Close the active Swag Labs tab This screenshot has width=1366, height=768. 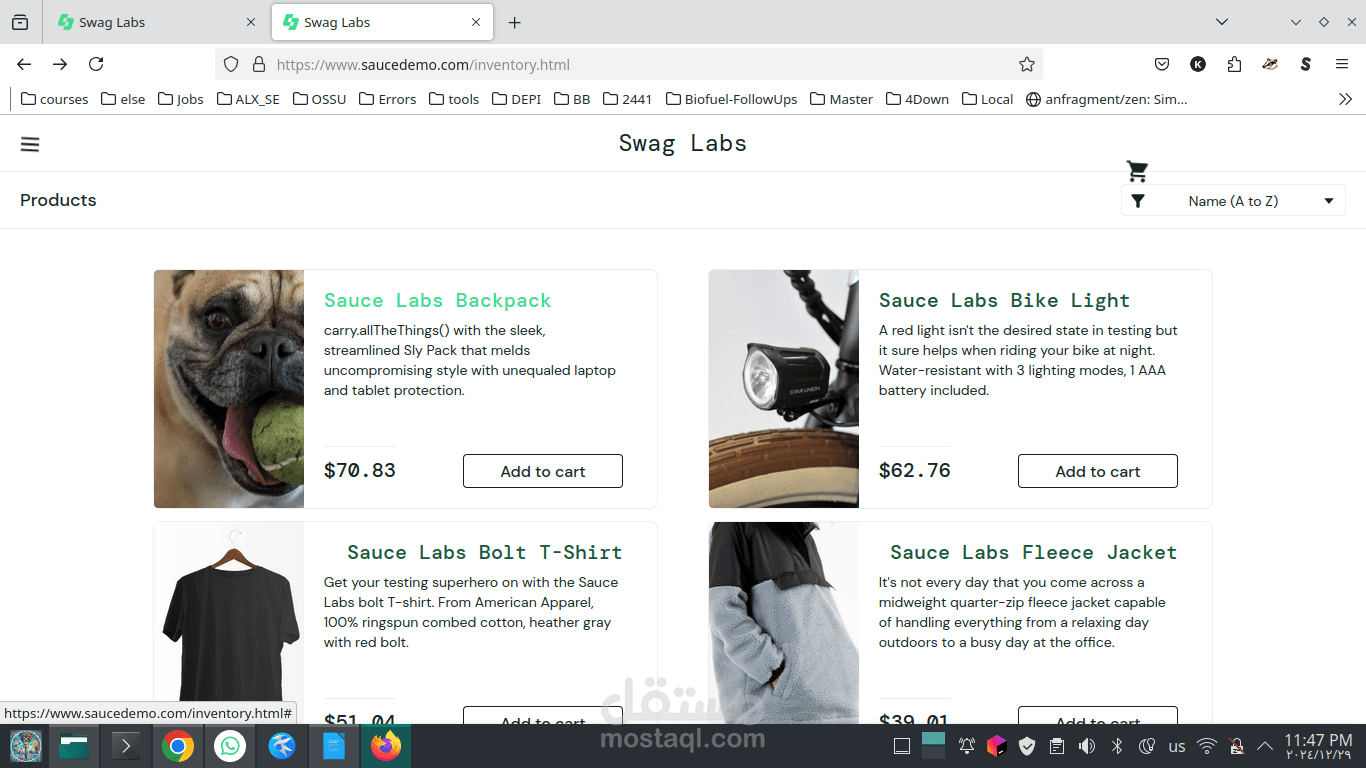476,22
